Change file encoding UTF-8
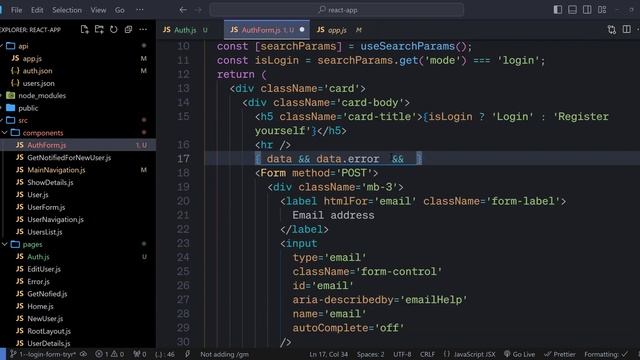 tap(402, 354)
